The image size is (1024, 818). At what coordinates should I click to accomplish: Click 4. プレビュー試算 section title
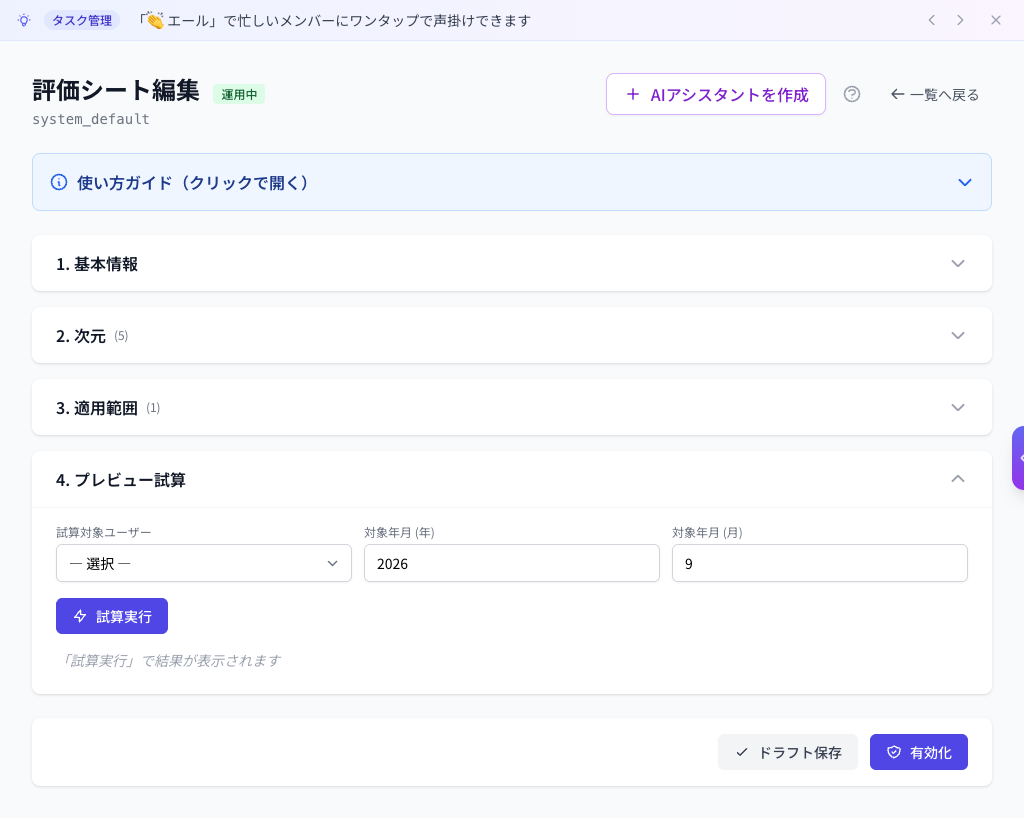pyautogui.click(x=121, y=480)
